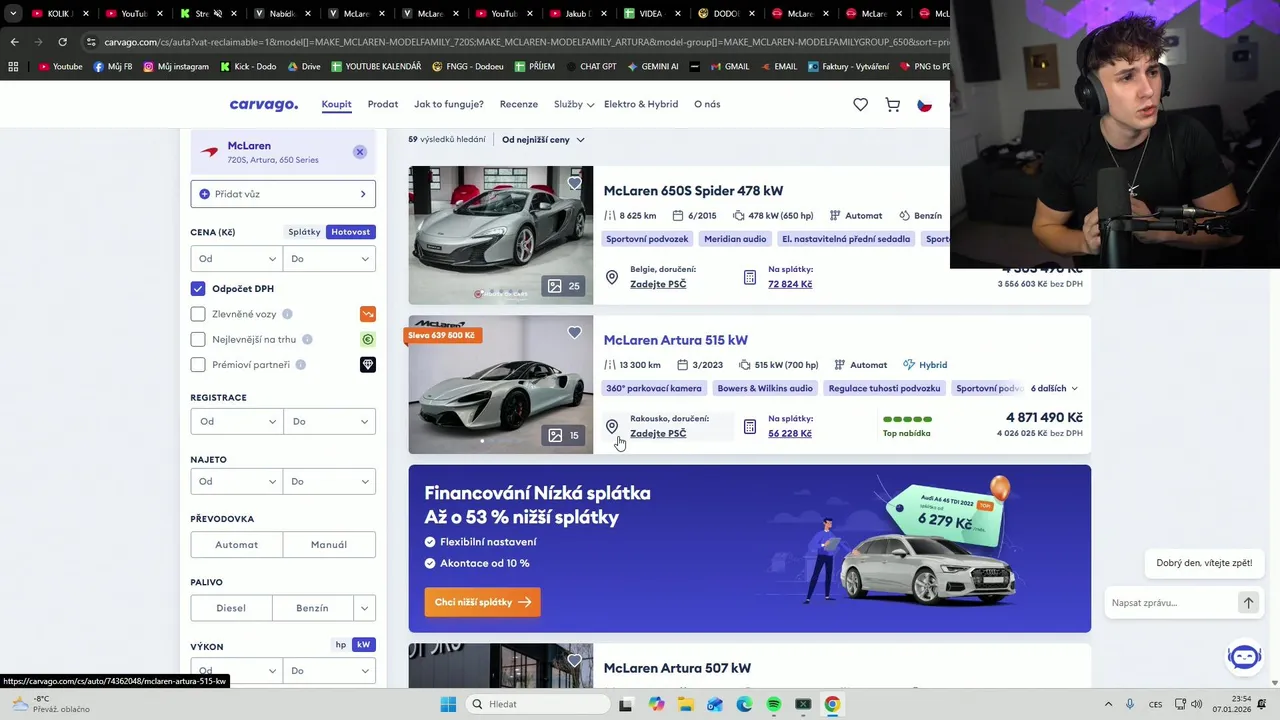The image size is (1280, 720).
Task: Open the Najeto Od dropdown
Action: tap(237, 481)
